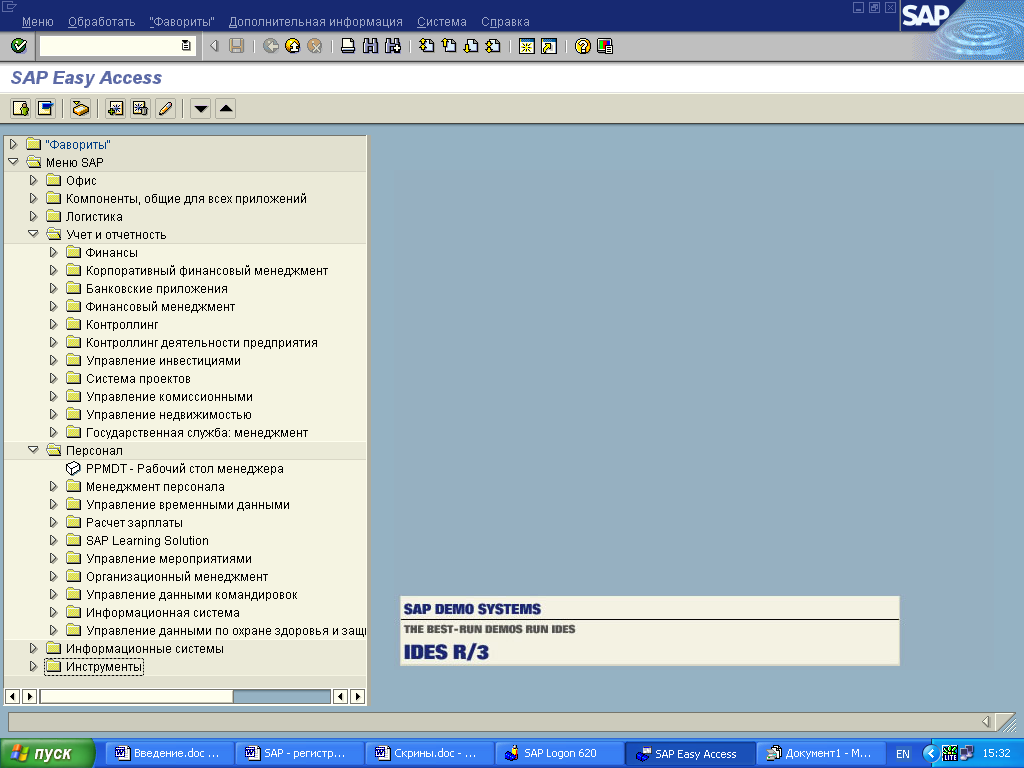Image resolution: width=1024 pixels, height=768 pixels.
Task: Expand the Расчет зарплаты folder
Action: click(x=54, y=522)
